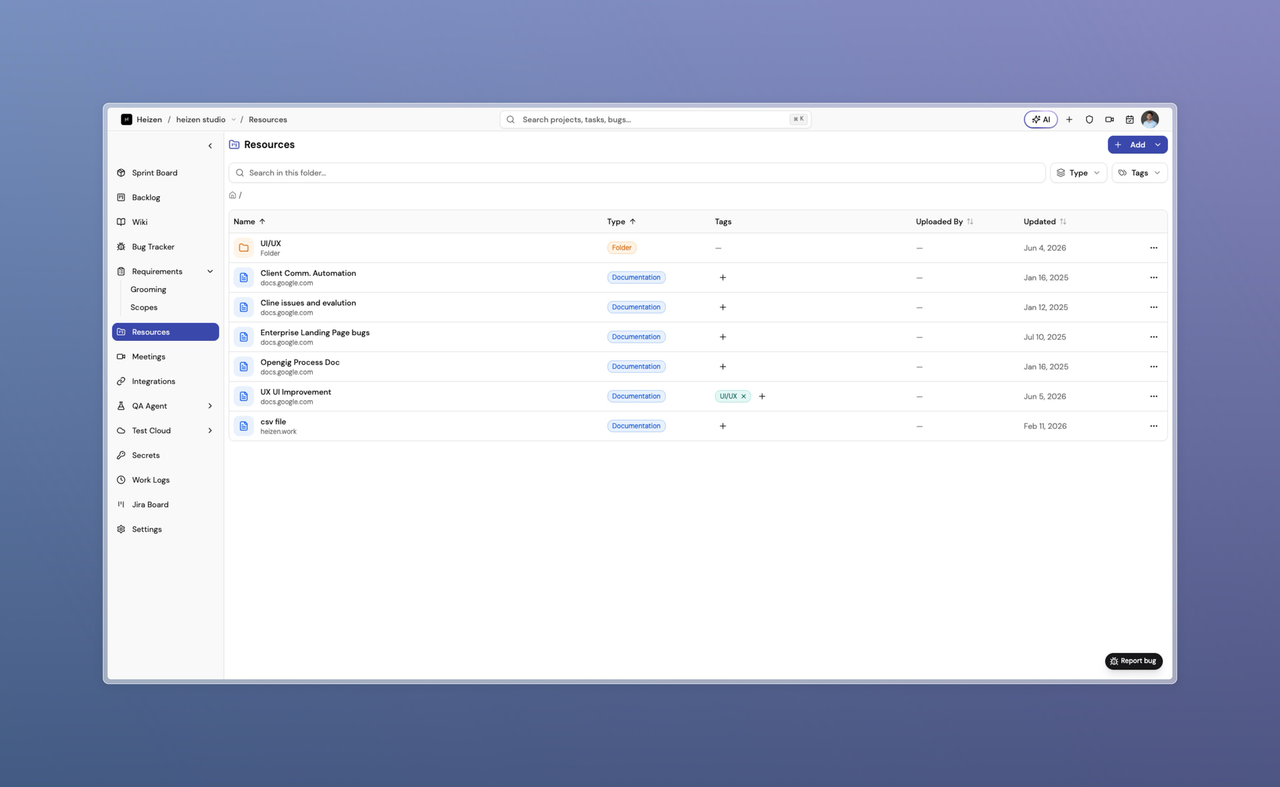Viewport: 1280px width, 787px height.
Task: Add a tag to Cline issues and evalution
Action: pyautogui.click(x=723, y=307)
